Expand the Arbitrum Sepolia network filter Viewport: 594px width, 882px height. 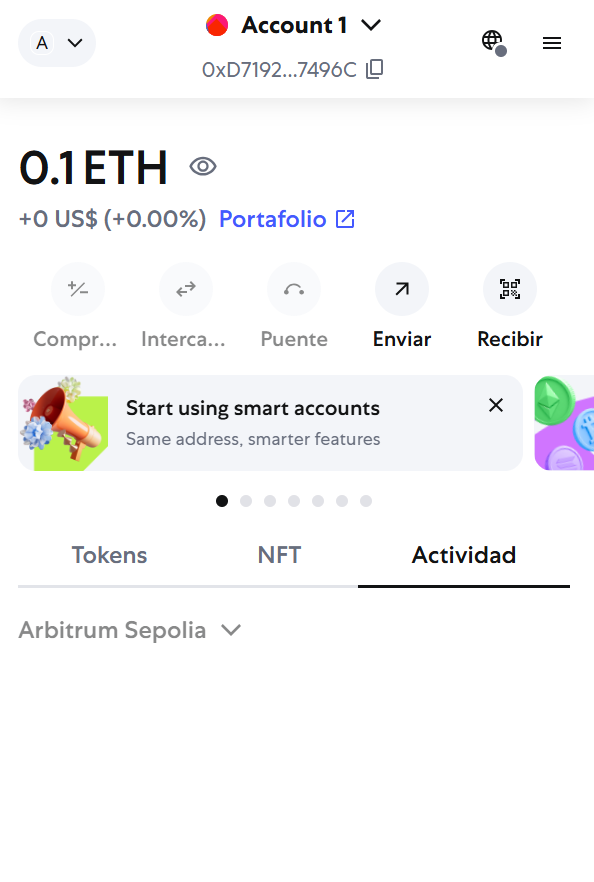[130, 630]
